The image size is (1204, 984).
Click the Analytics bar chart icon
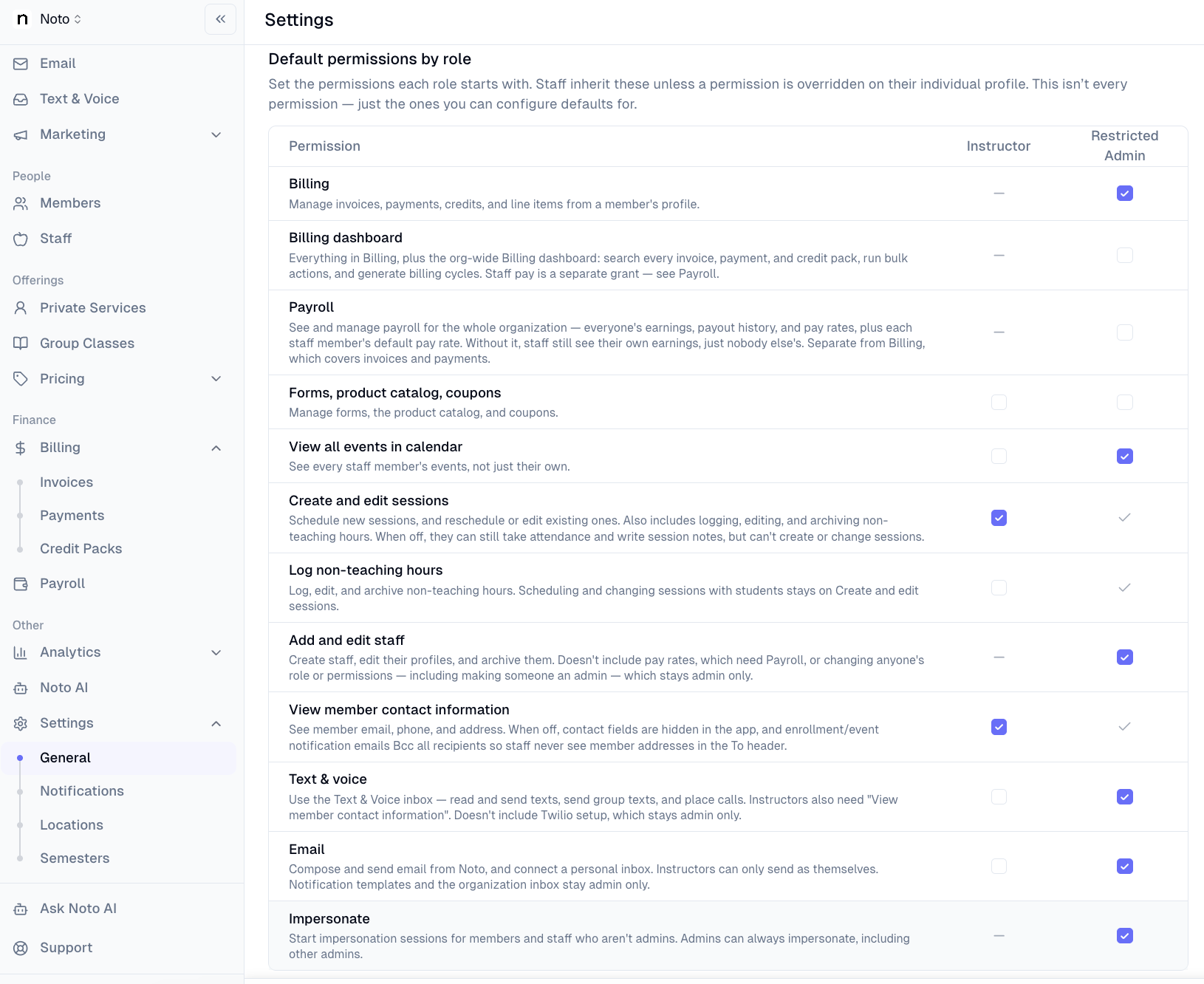coord(21,652)
